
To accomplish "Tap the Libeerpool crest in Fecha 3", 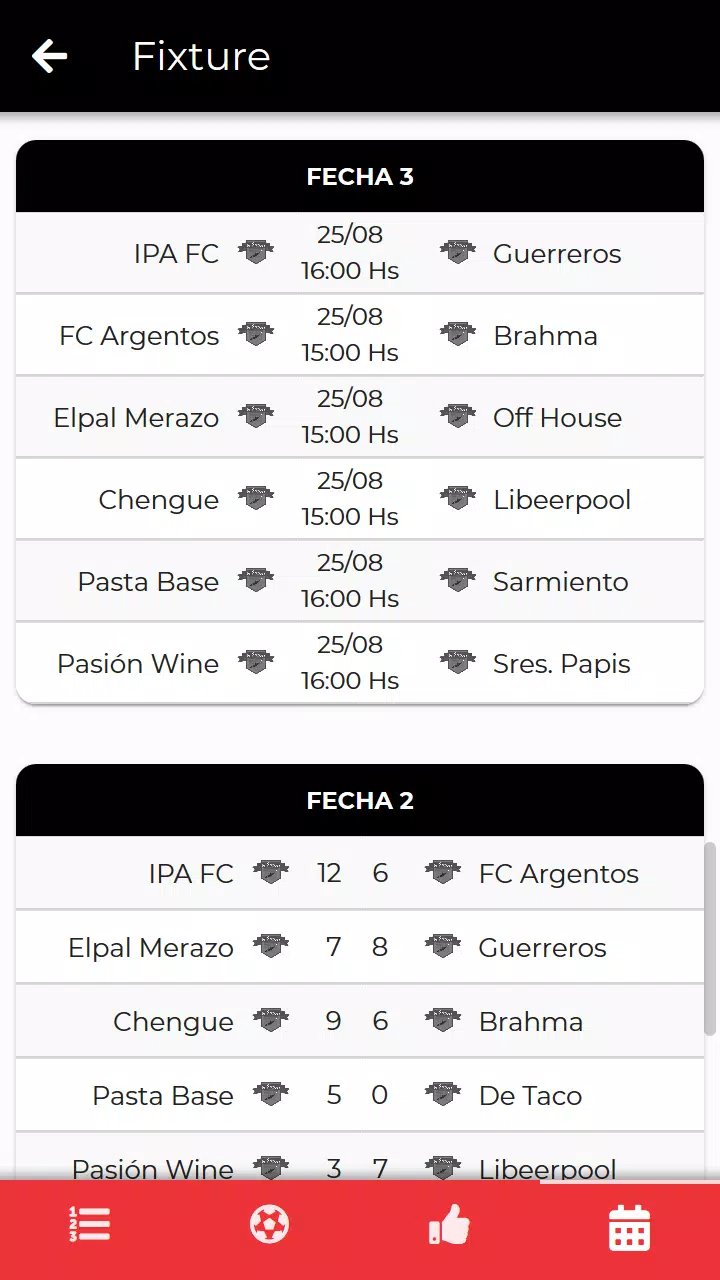I will click(458, 498).
